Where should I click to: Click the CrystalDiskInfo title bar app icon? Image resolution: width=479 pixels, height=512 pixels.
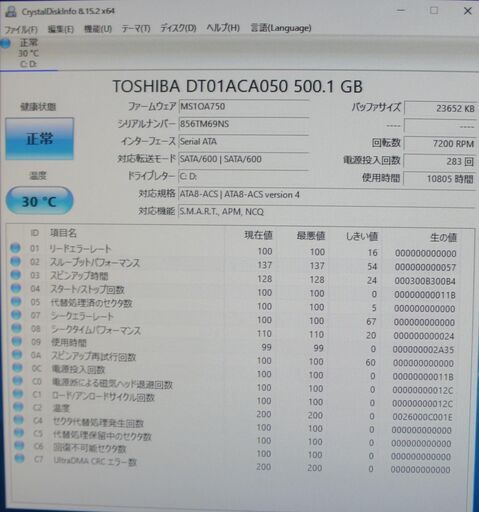(11, 12)
